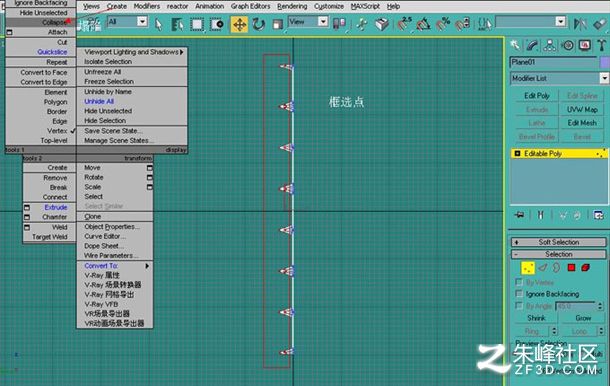Open the Display command panel tab
The height and width of the screenshot is (386, 610).
[x=585, y=46]
